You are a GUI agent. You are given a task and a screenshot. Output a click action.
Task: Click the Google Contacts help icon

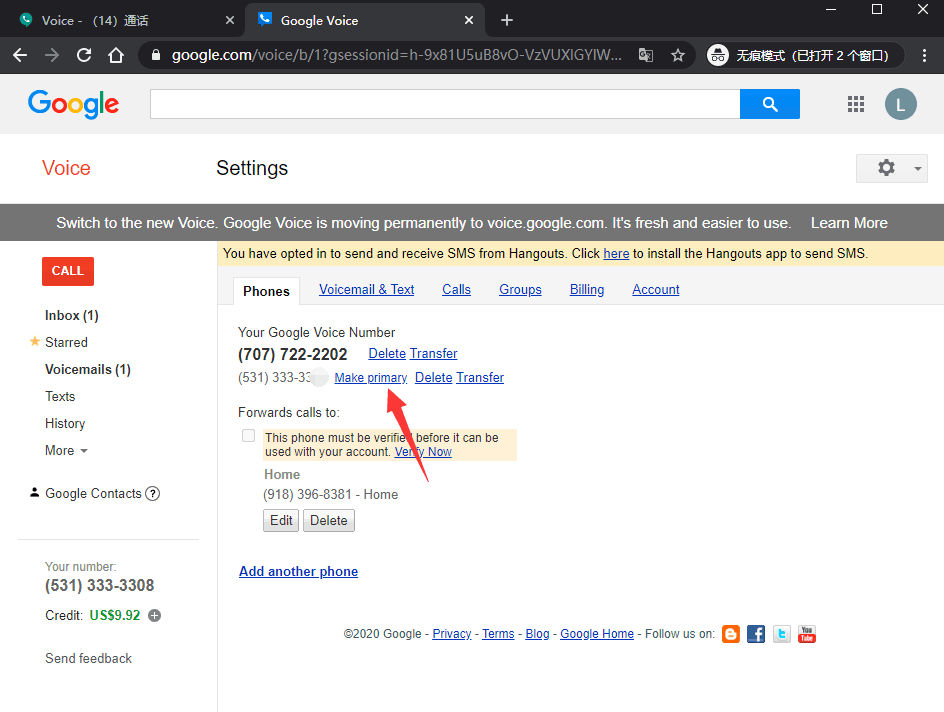click(153, 493)
